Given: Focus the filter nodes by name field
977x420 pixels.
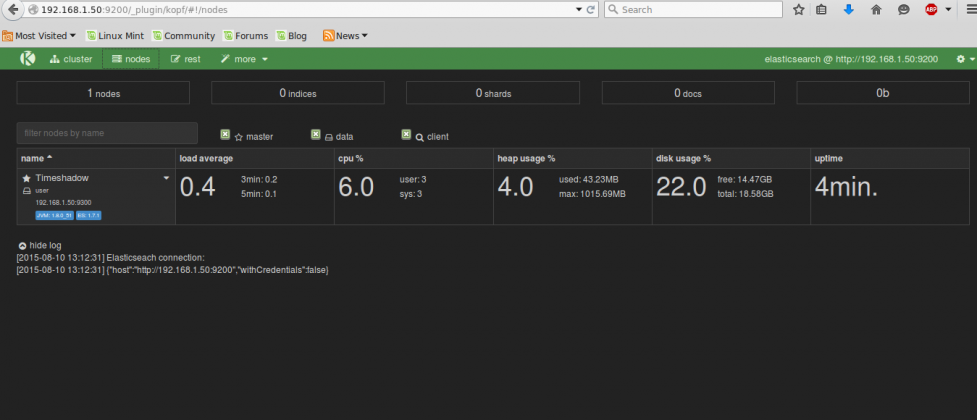Looking at the screenshot, I should click(x=107, y=133).
